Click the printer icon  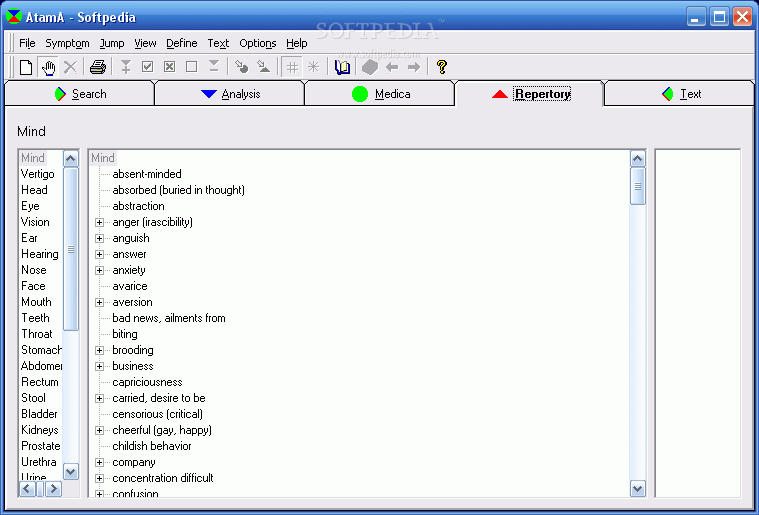98,67
